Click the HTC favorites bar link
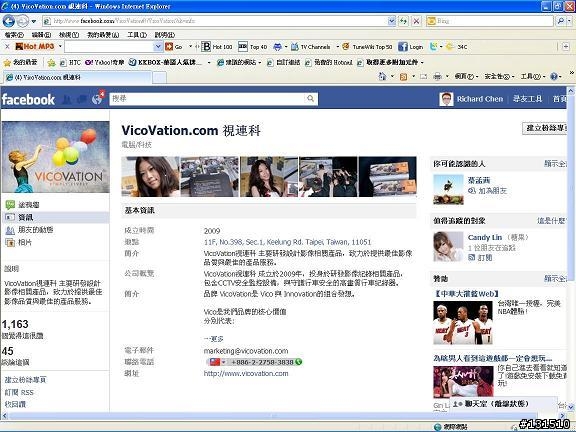The height and width of the screenshot is (432, 576). click(71, 63)
